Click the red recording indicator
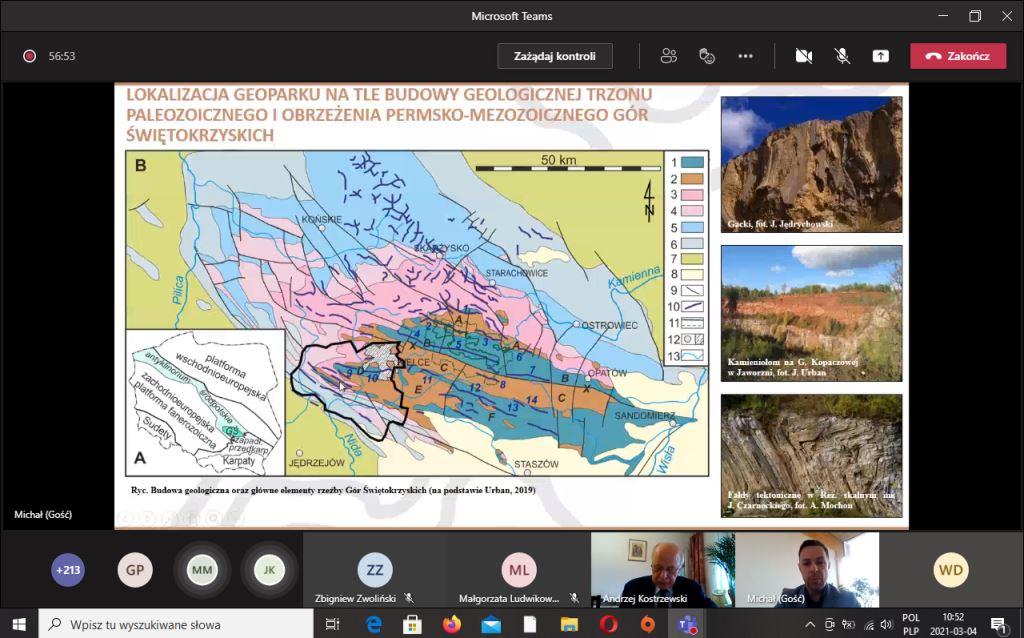 (x=30, y=56)
